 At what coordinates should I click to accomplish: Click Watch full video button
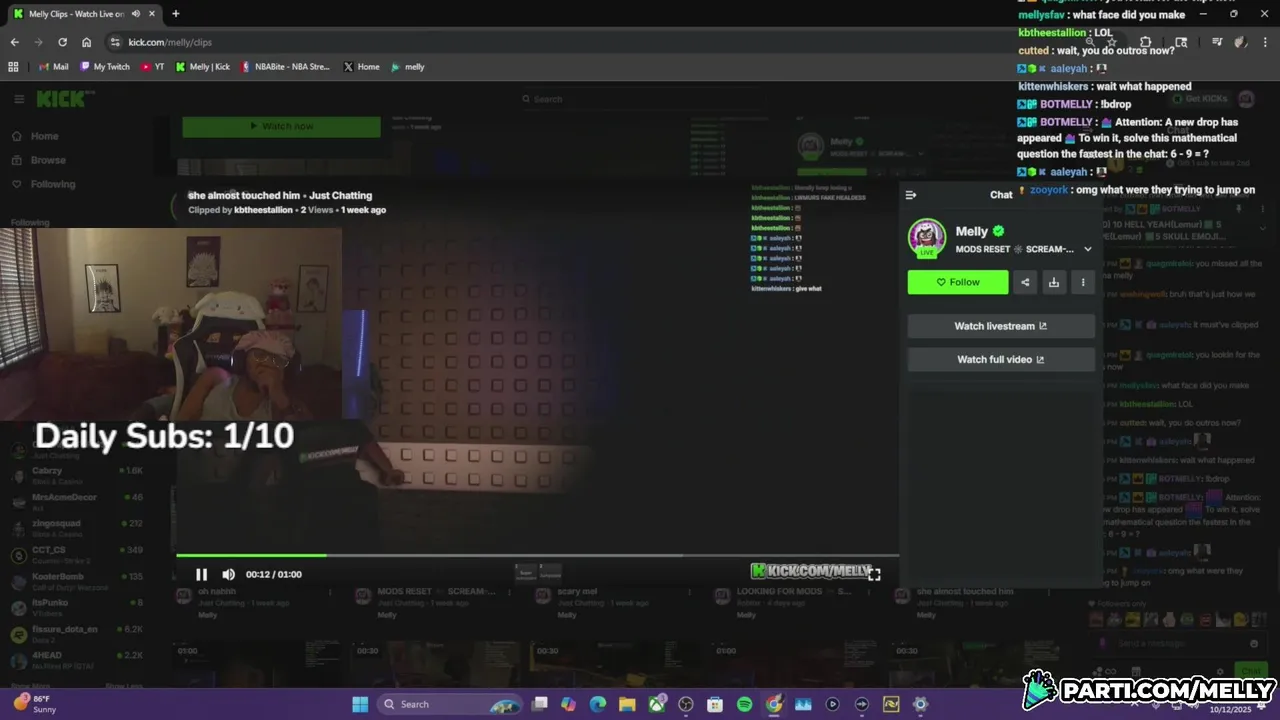pyautogui.click(x=1001, y=359)
